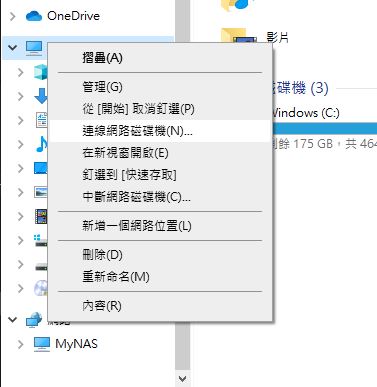Click the Documents page icon
The image size is (377, 387).
coord(41,120)
